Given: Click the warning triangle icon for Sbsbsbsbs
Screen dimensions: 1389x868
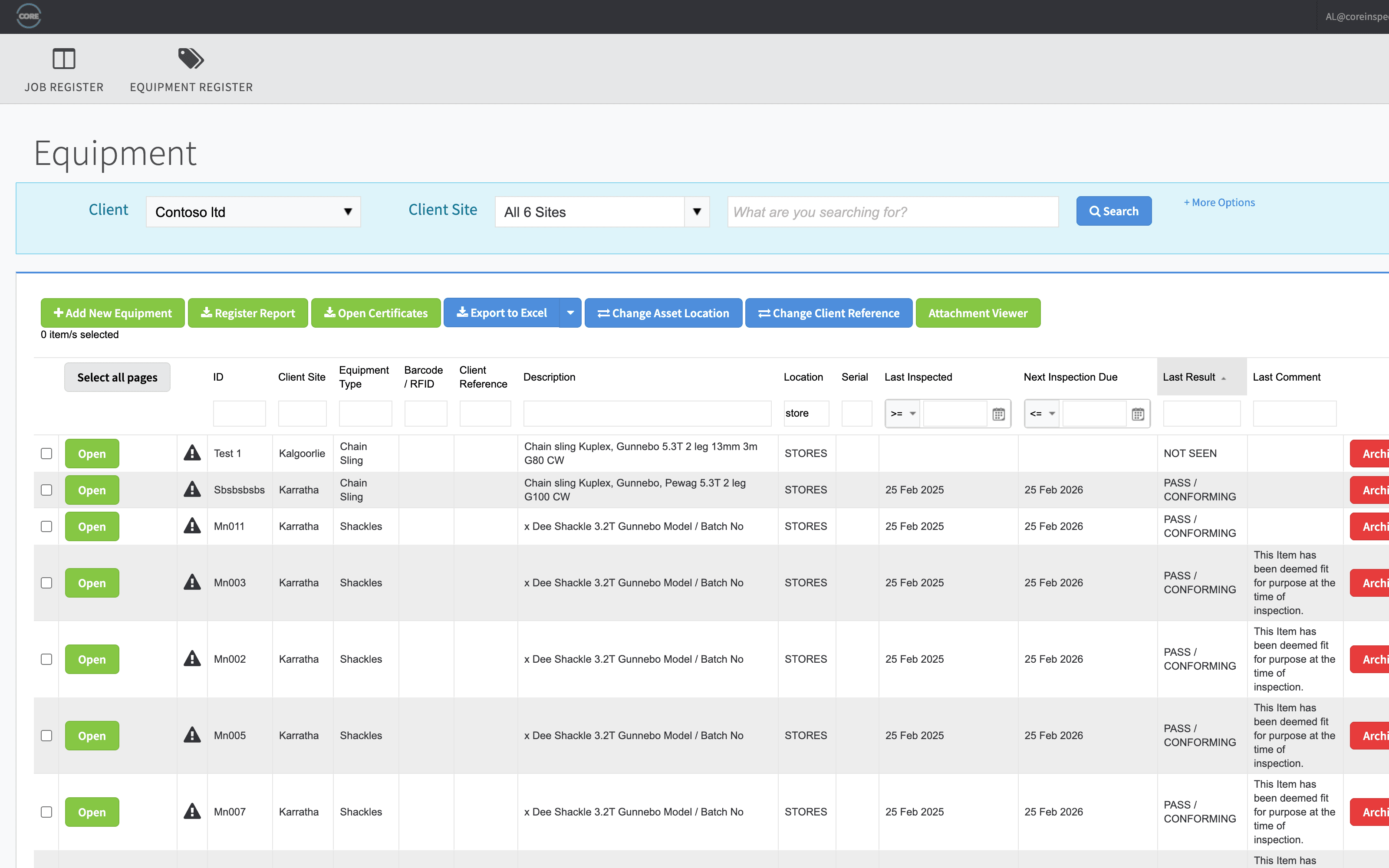Looking at the screenshot, I should [x=192, y=490].
